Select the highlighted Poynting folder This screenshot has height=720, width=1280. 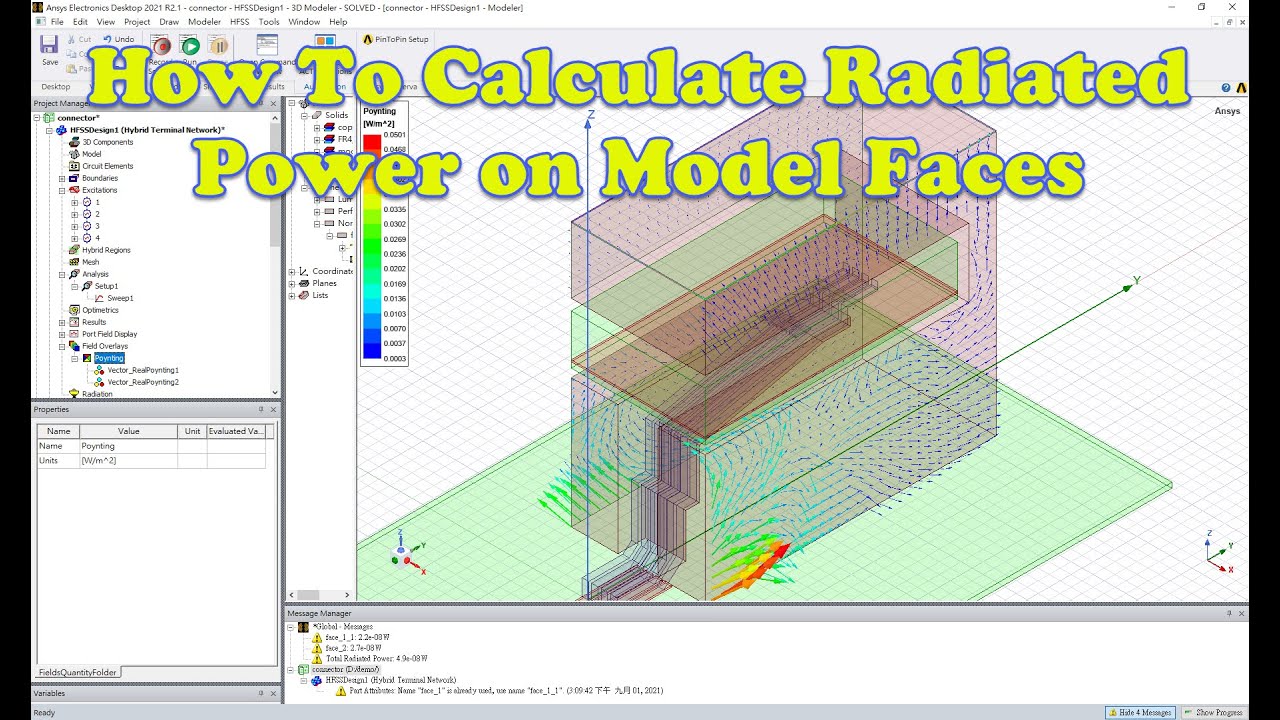[x=109, y=358]
